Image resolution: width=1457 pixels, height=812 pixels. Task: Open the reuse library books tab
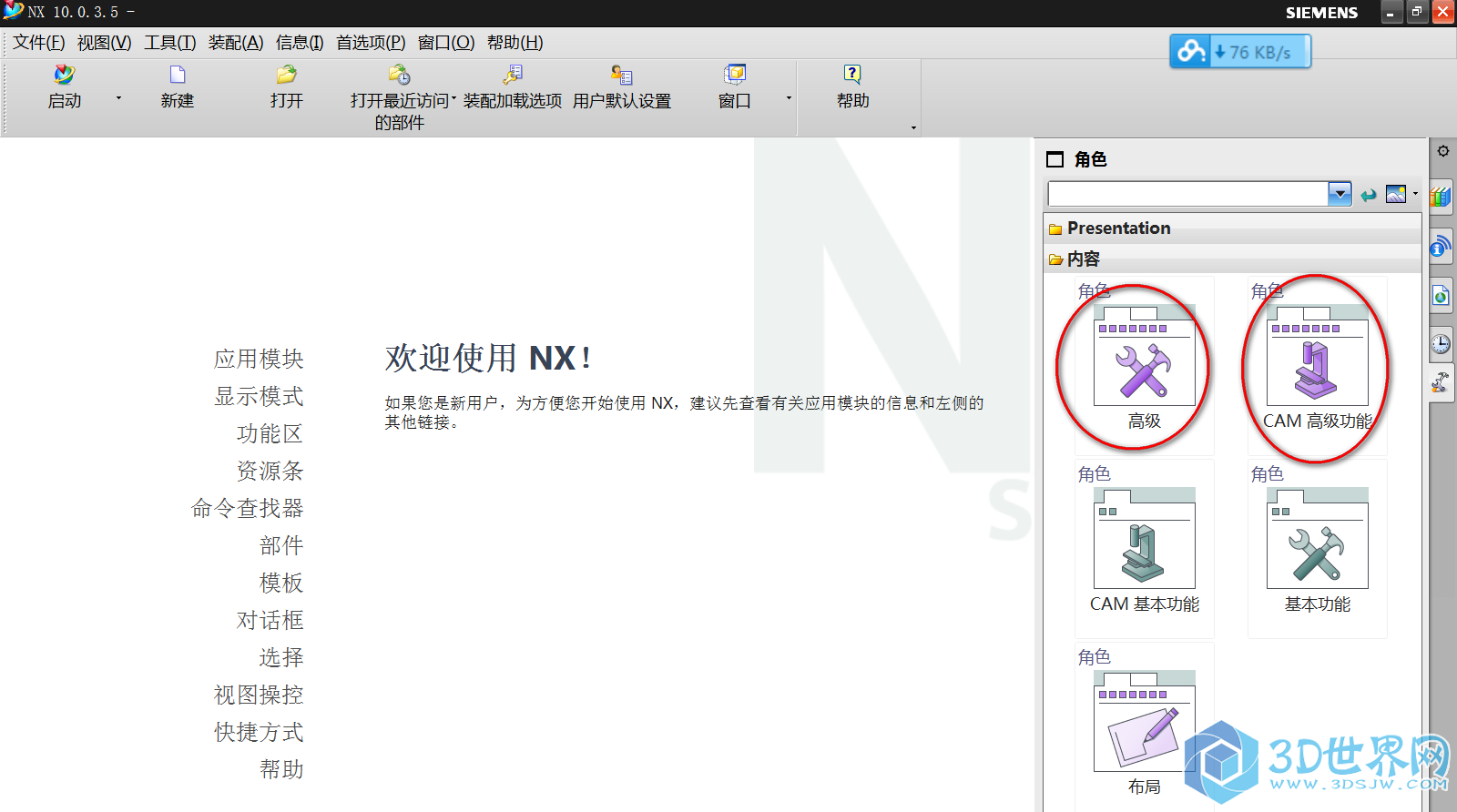pos(1441,197)
